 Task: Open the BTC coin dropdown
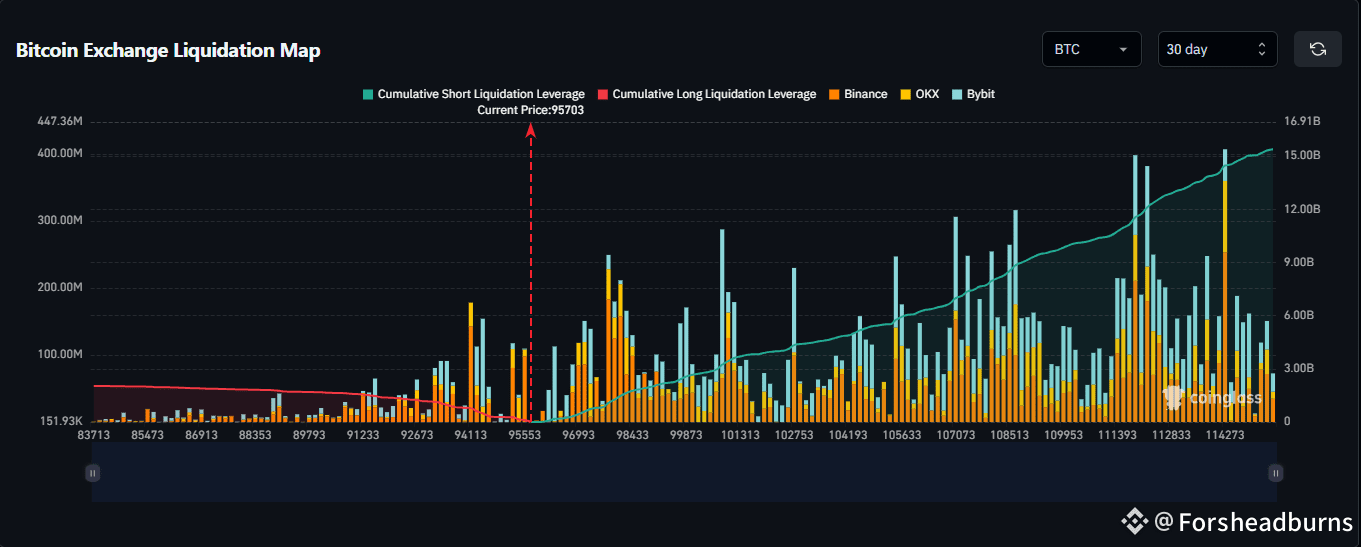click(1091, 49)
